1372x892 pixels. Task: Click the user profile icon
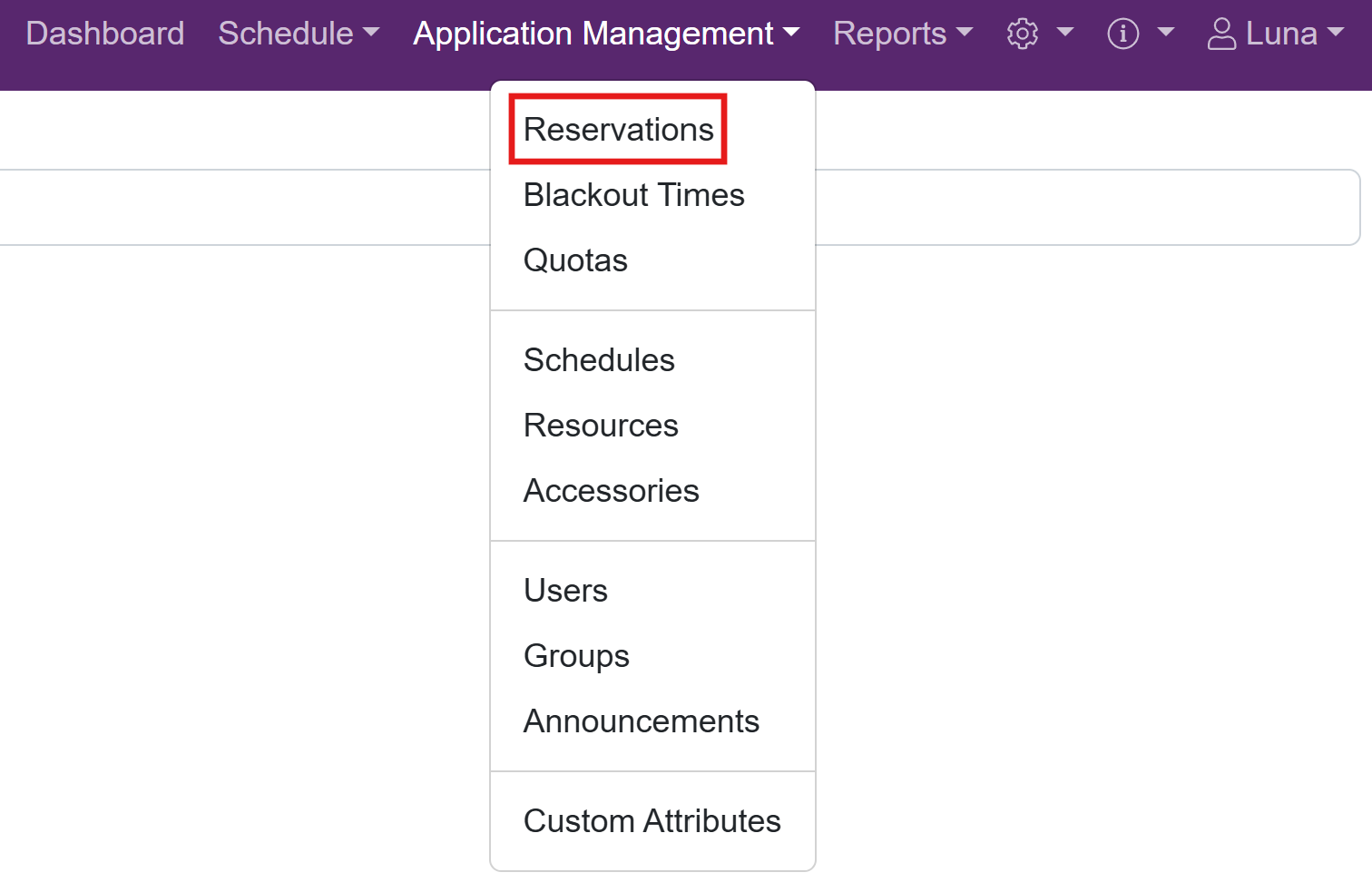click(x=1221, y=34)
